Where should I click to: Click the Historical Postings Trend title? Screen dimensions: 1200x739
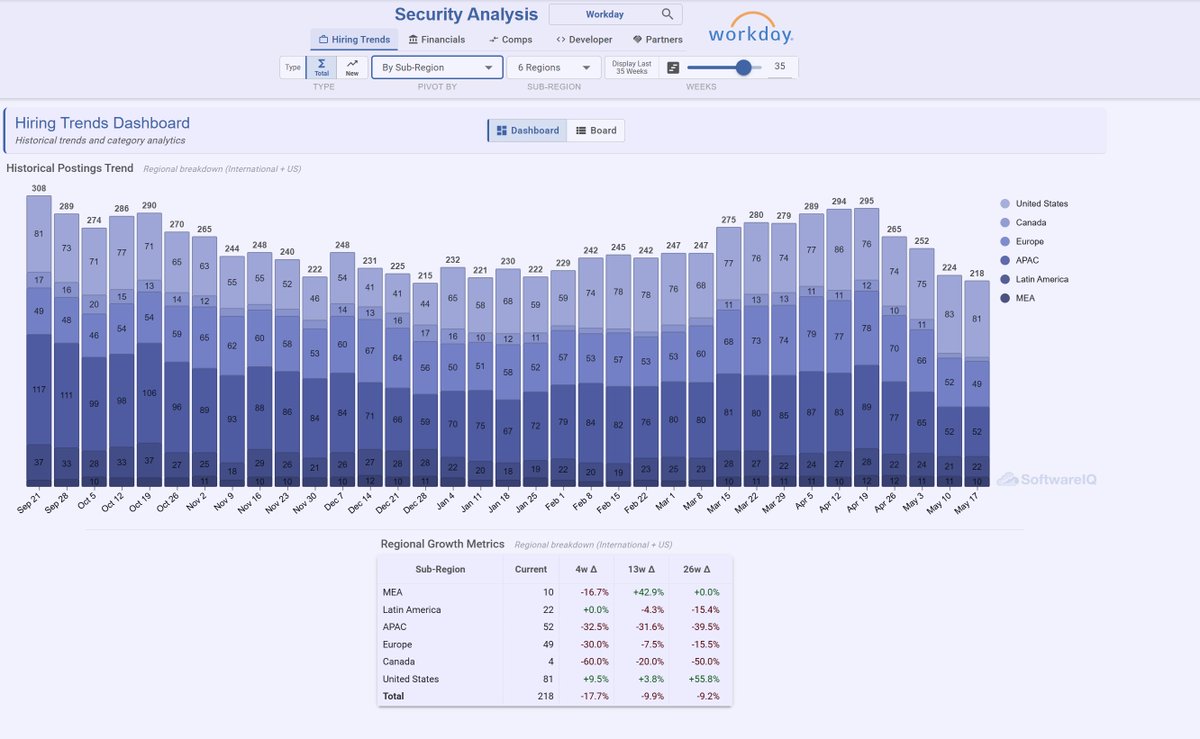click(x=69, y=168)
